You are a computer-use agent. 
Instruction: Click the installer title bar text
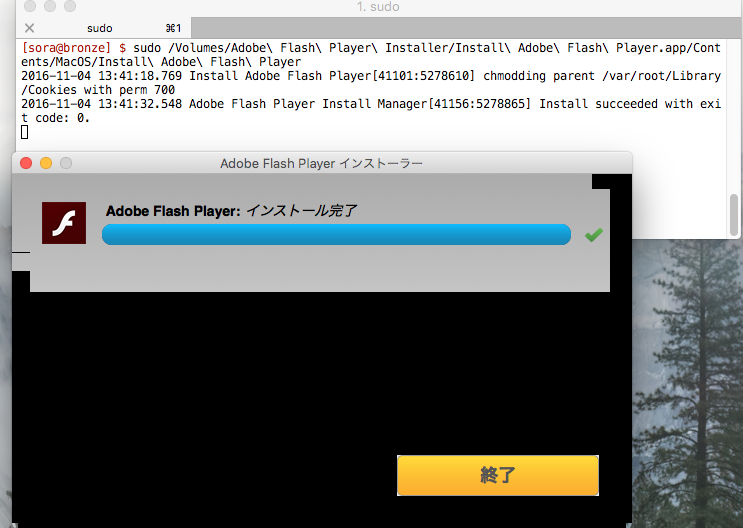321,163
